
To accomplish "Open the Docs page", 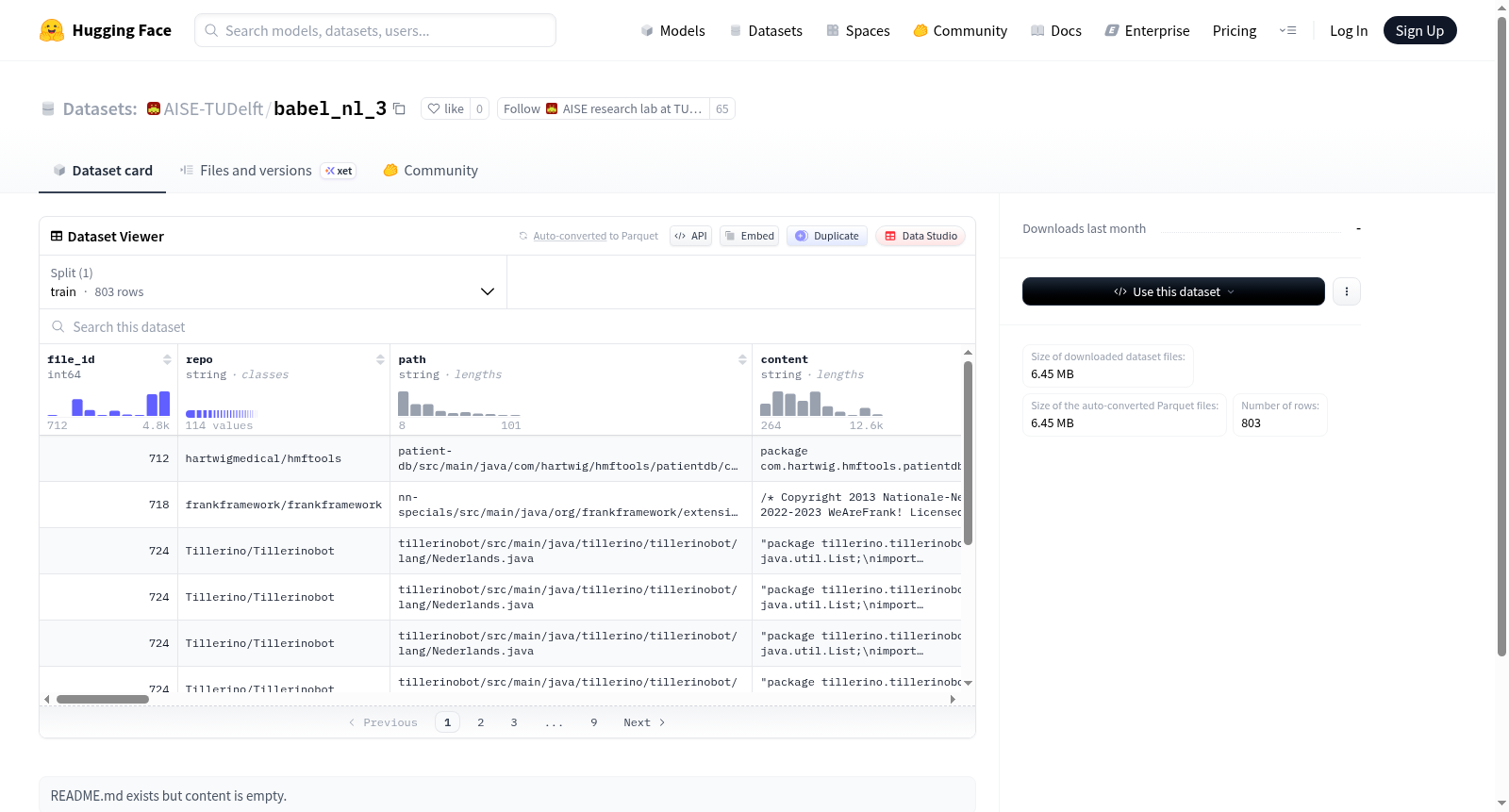I will pyautogui.click(x=1056, y=30).
